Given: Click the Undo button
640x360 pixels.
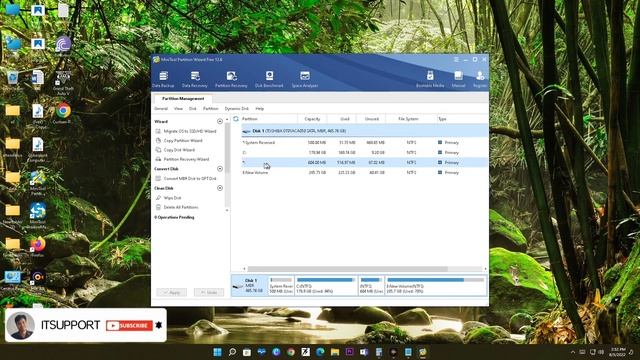Looking at the screenshot, I should pyautogui.click(x=209, y=292).
